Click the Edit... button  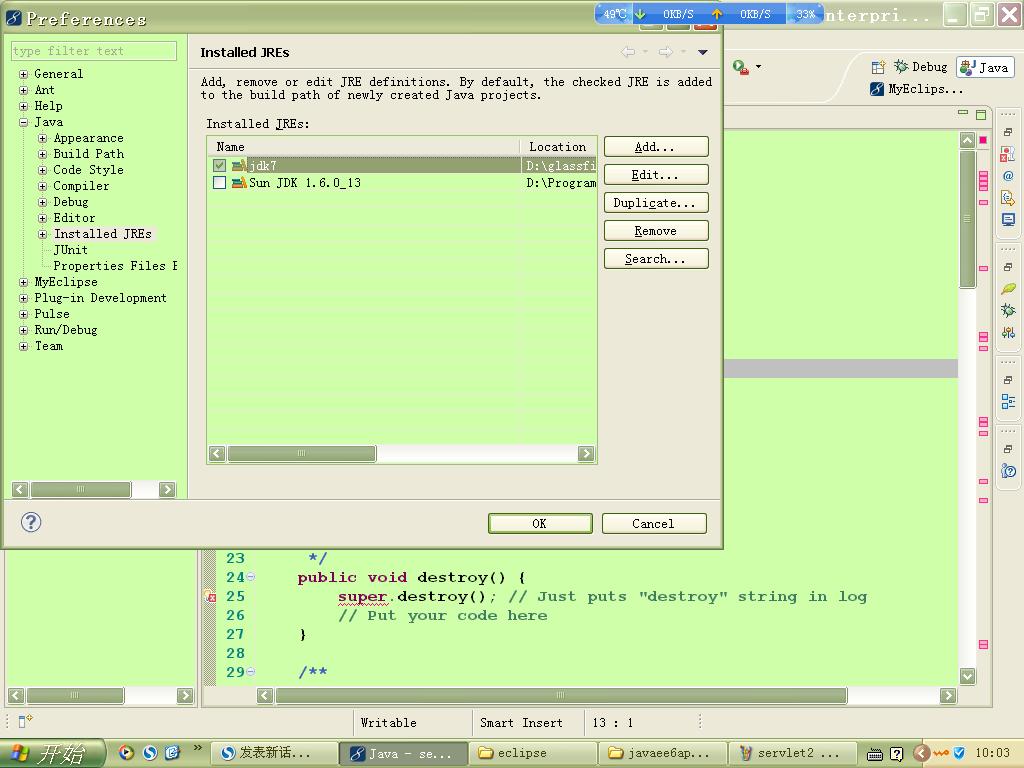tap(656, 175)
